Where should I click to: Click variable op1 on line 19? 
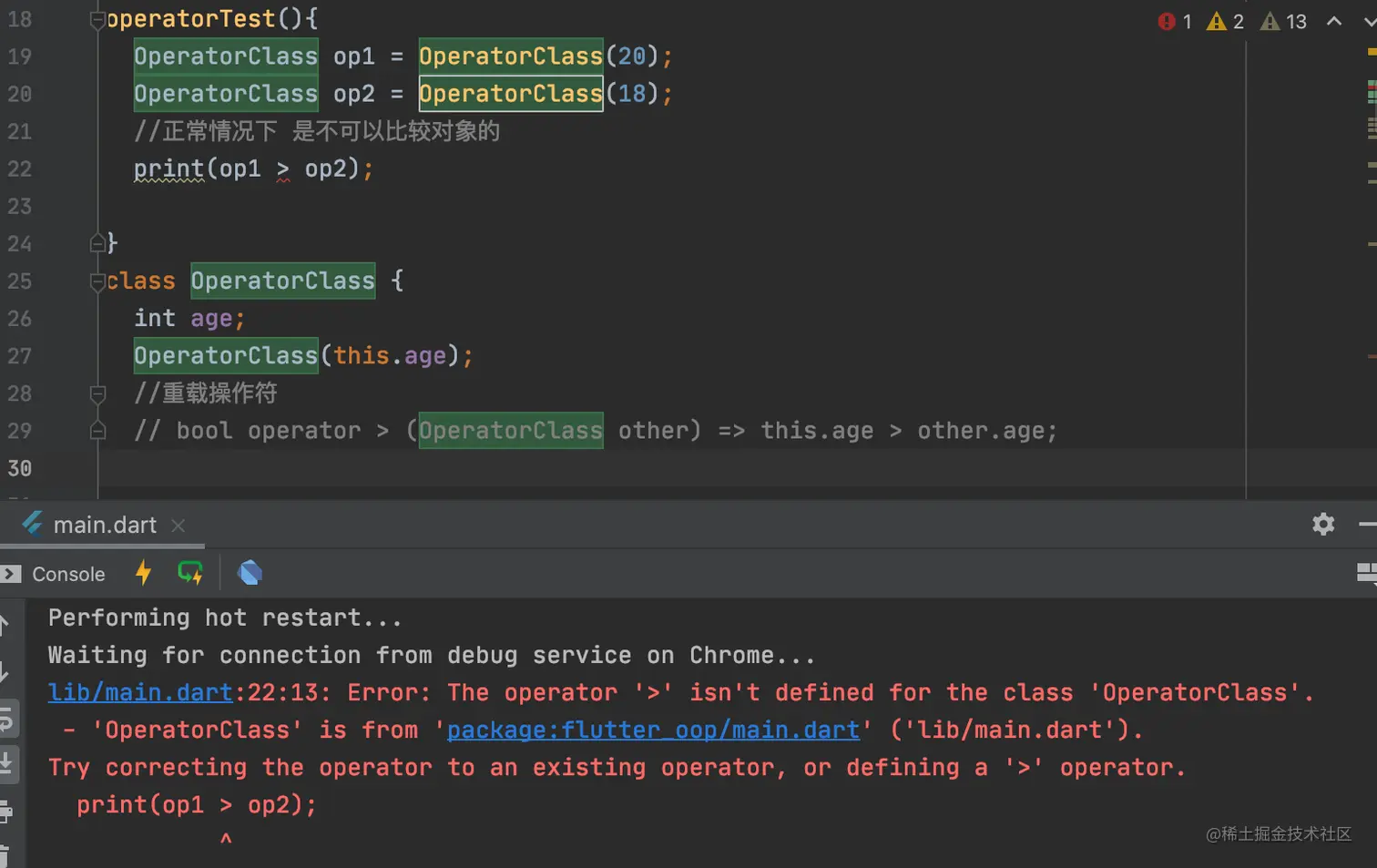click(353, 56)
